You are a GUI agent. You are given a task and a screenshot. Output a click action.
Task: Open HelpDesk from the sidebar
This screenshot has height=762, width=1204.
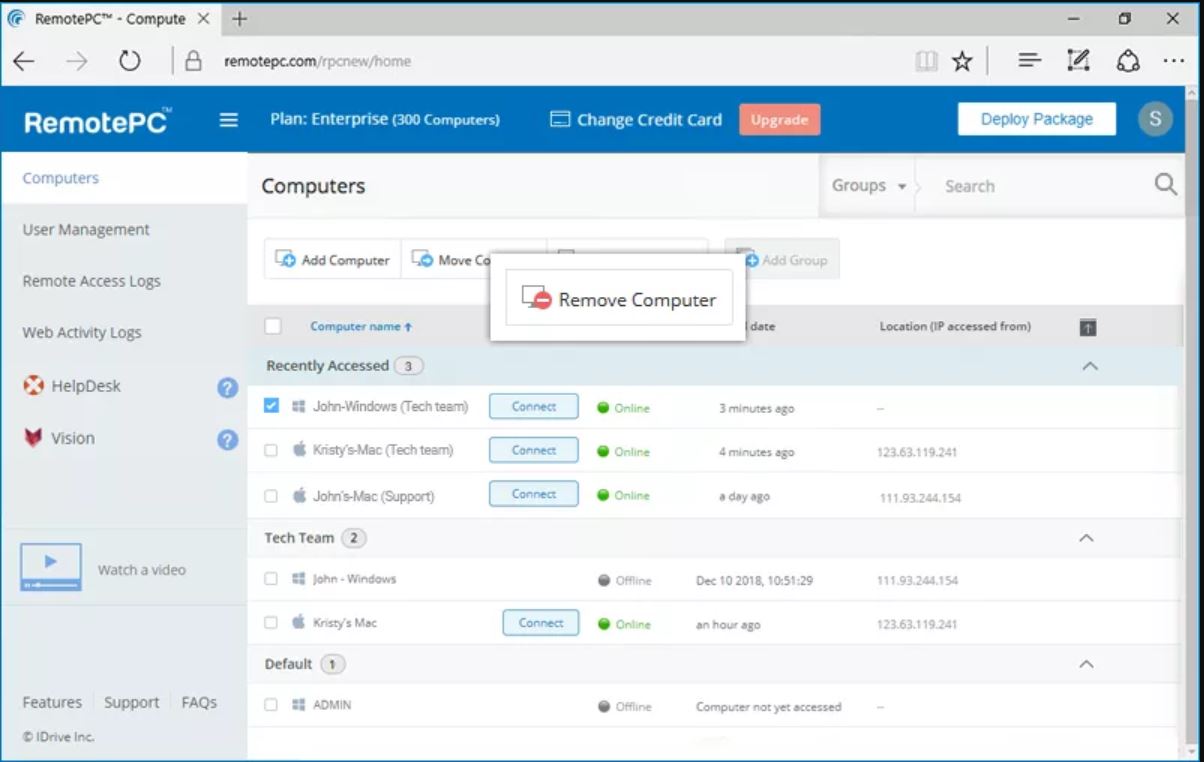(72, 386)
